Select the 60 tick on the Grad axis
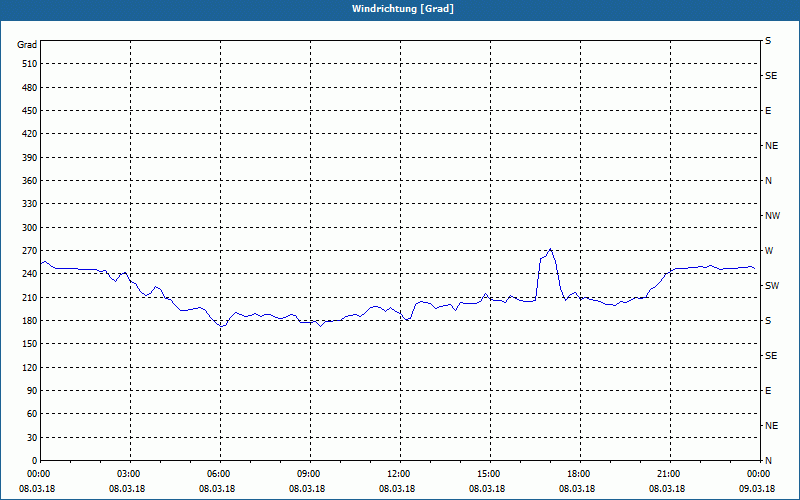 (x=32, y=414)
